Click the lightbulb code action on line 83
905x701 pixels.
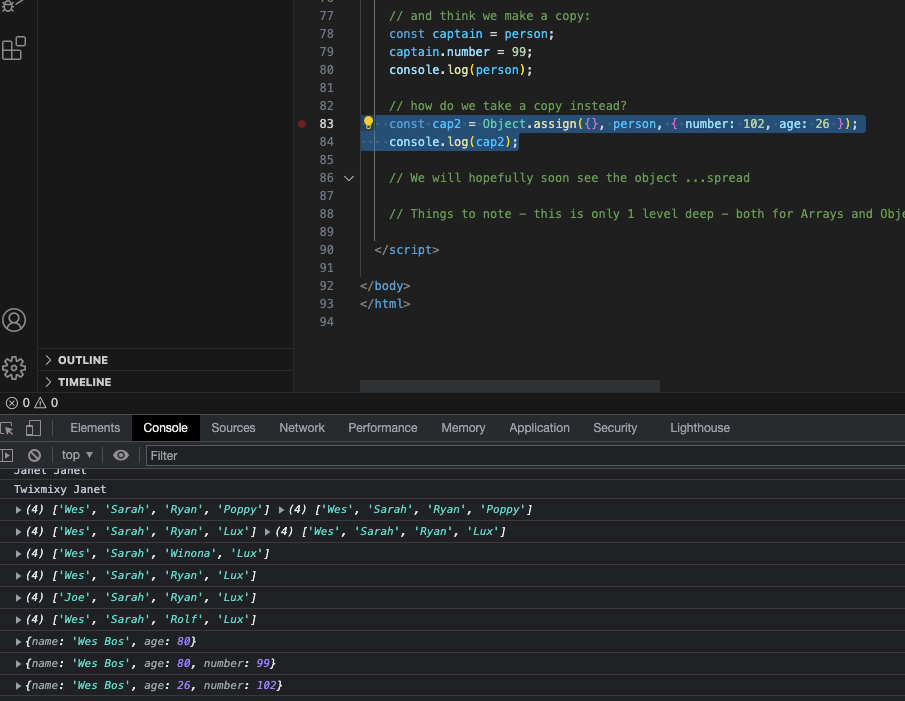pyautogui.click(x=368, y=124)
